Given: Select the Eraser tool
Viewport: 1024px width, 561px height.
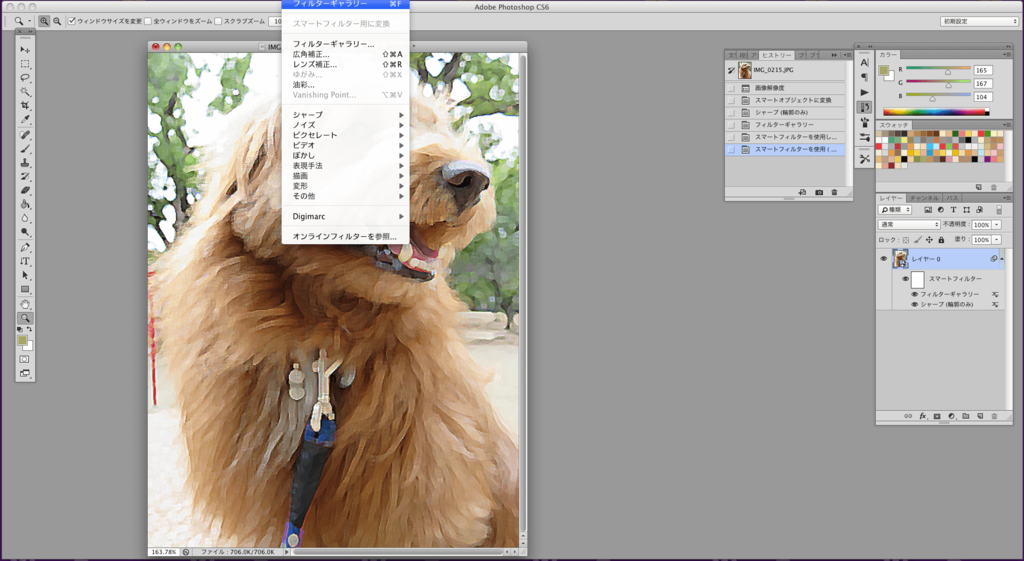Looking at the screenshot, I should [x=25, y=190].
